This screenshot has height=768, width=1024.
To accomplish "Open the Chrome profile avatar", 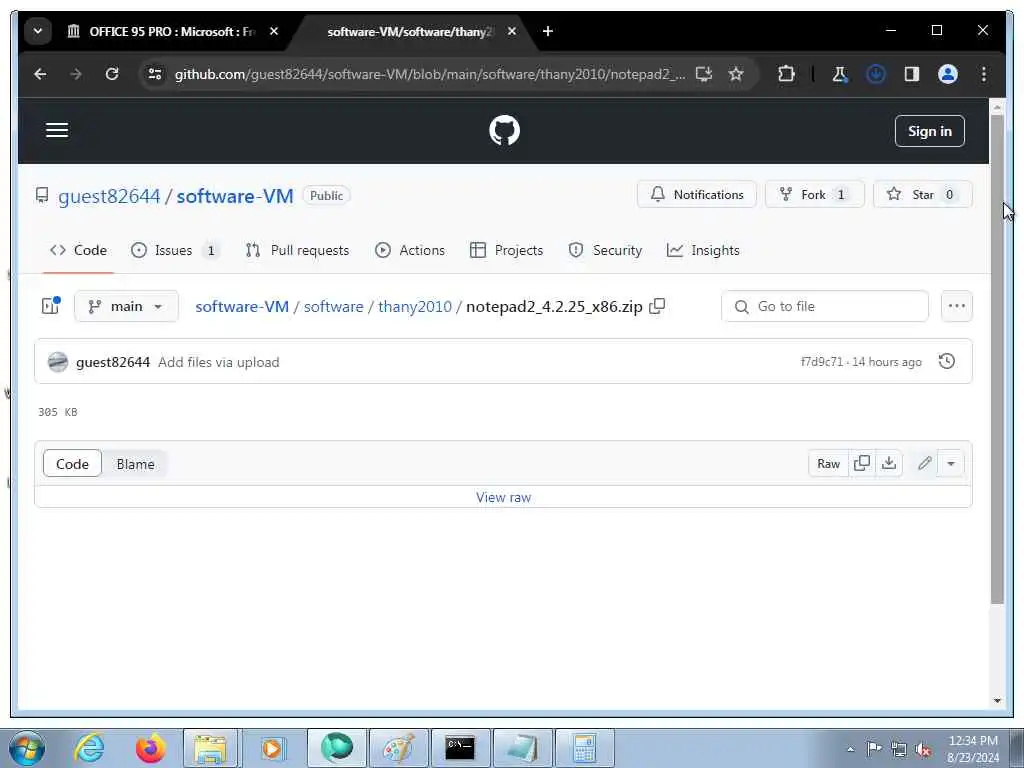I will pyautogui.click(x=948, y=74).
